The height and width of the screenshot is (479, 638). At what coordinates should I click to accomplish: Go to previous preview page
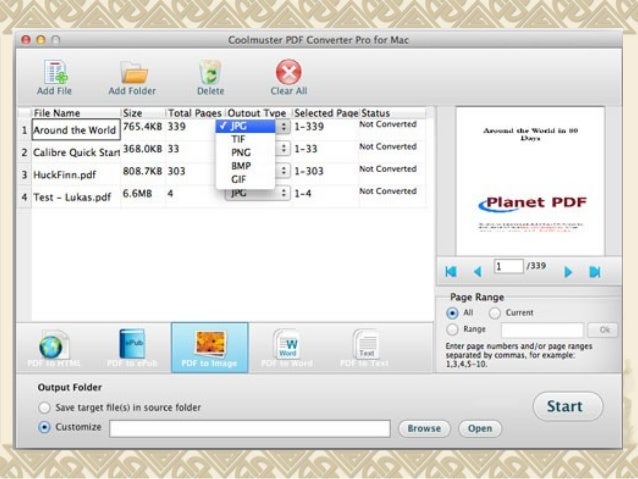pos(478,271)
